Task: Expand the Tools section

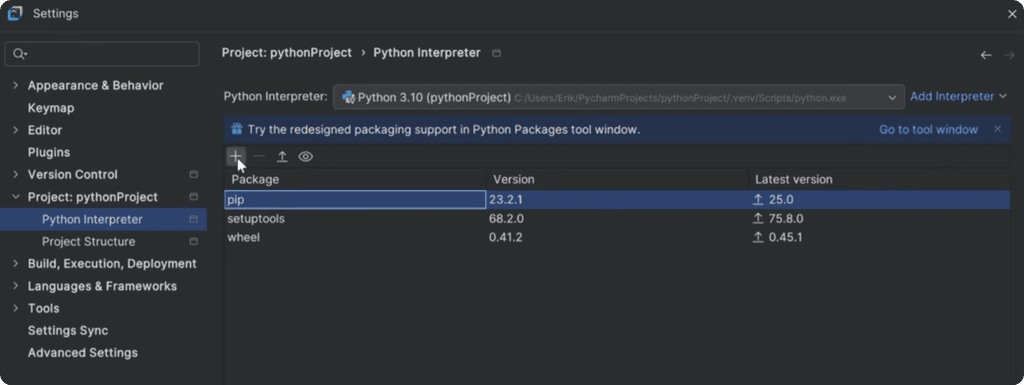Action: point(16,309)
